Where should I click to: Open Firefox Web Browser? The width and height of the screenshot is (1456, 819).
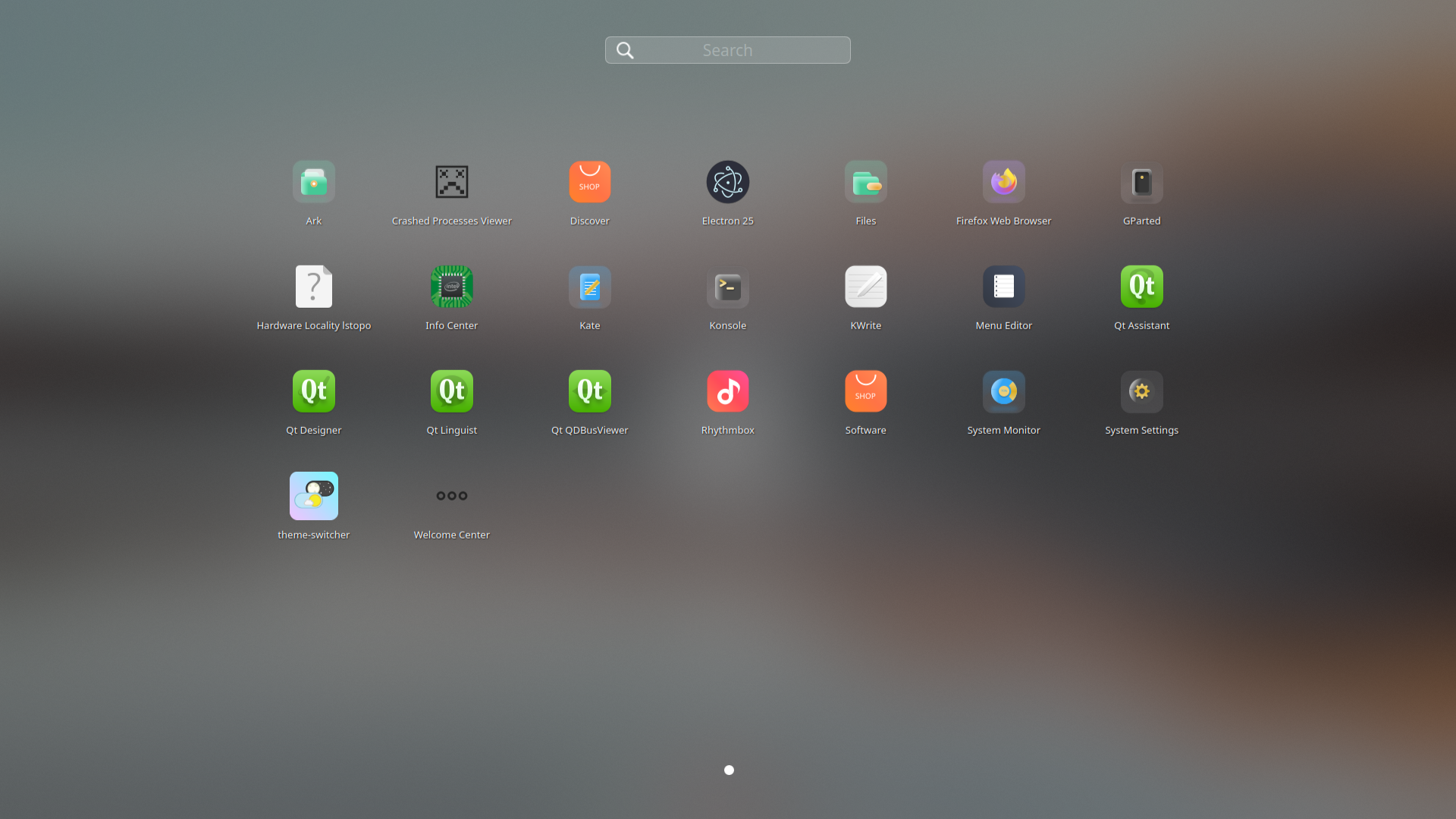point(1003,182)
